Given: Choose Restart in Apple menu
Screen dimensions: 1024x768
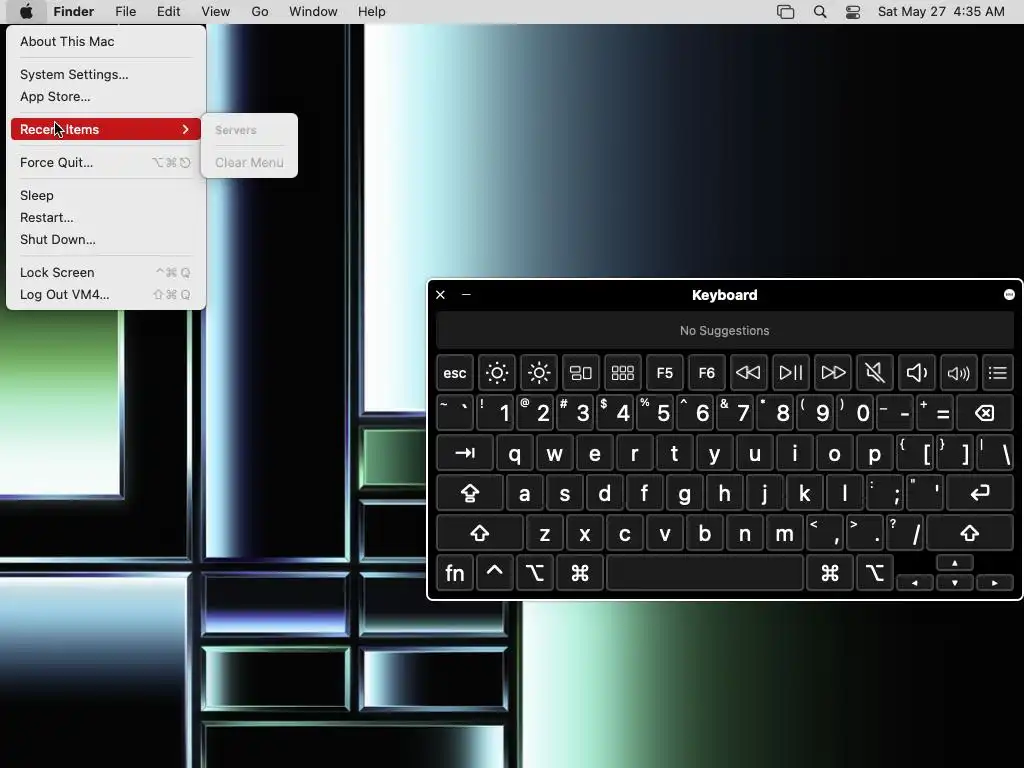Looking at the screenshot, I should (x=106, y=217).
